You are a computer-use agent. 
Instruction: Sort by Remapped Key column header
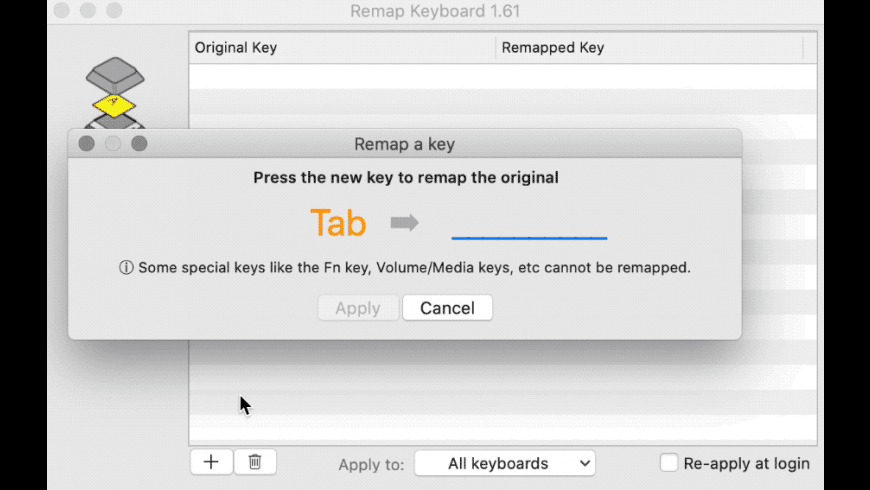click(x=649, y=48)
